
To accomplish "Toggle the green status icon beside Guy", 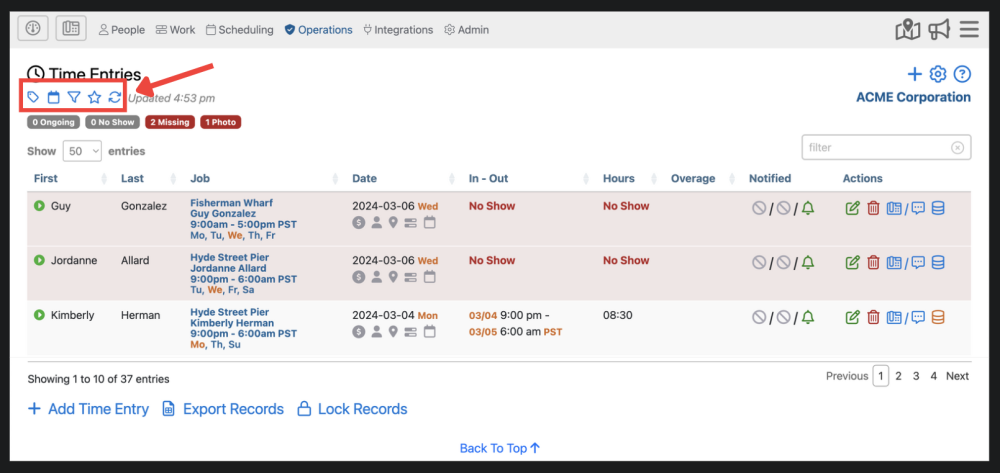I will coord(39,206).
